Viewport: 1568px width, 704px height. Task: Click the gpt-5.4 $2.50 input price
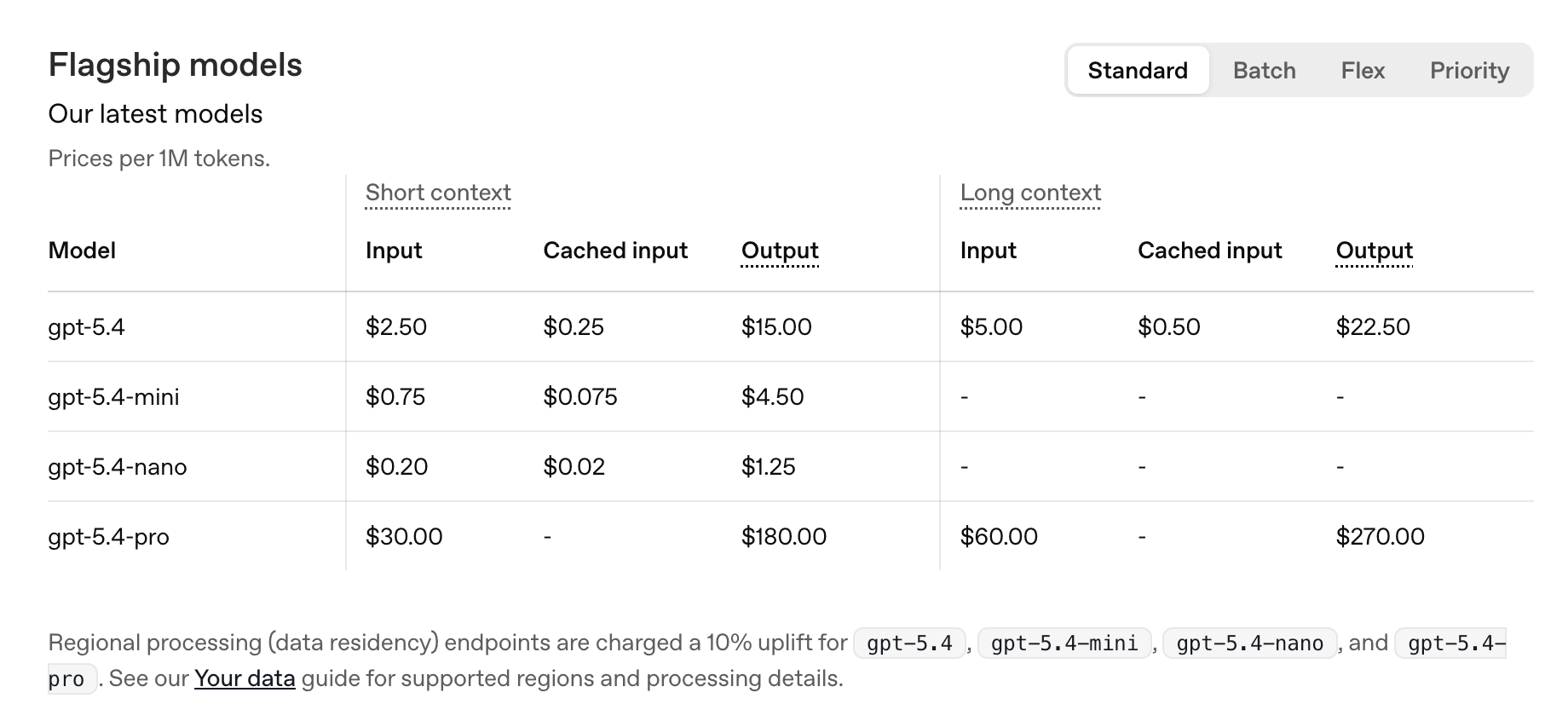pyautogui.click(x=396, y=327)
